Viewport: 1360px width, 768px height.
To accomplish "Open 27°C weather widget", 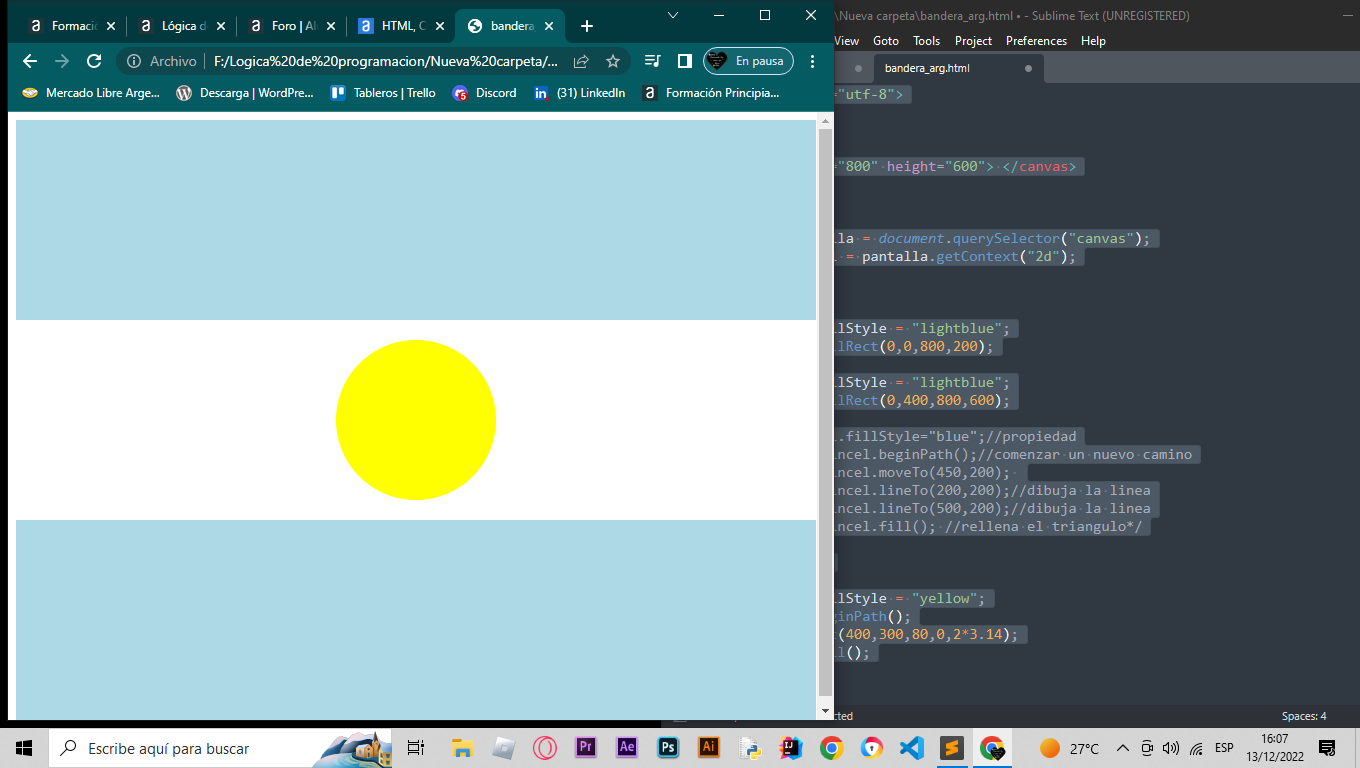I will (1069, 748).
